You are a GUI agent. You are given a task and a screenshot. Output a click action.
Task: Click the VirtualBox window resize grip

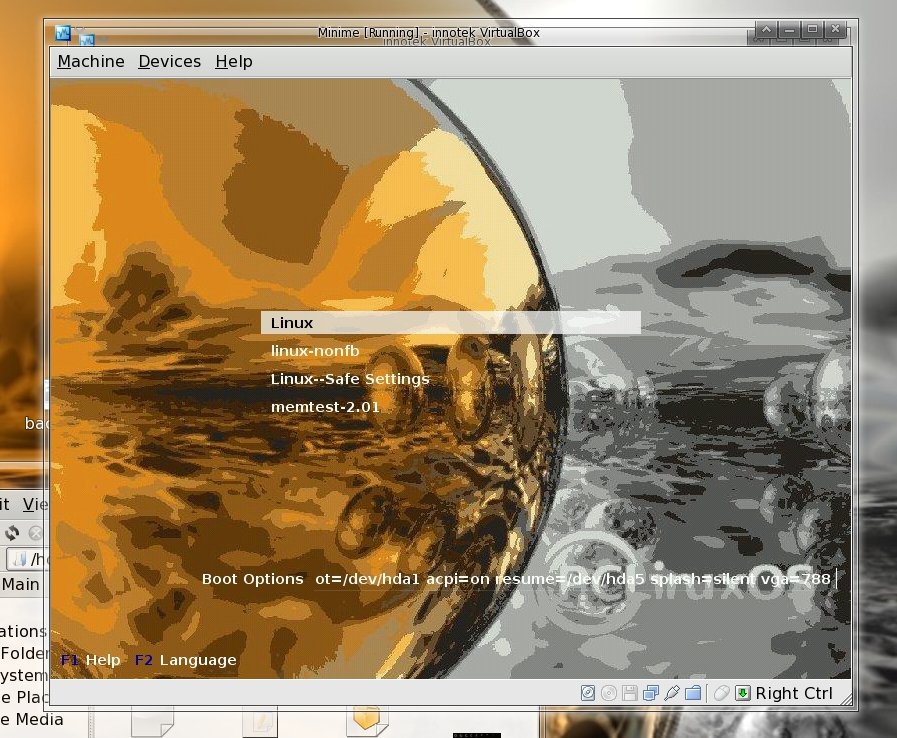point(846,698)
